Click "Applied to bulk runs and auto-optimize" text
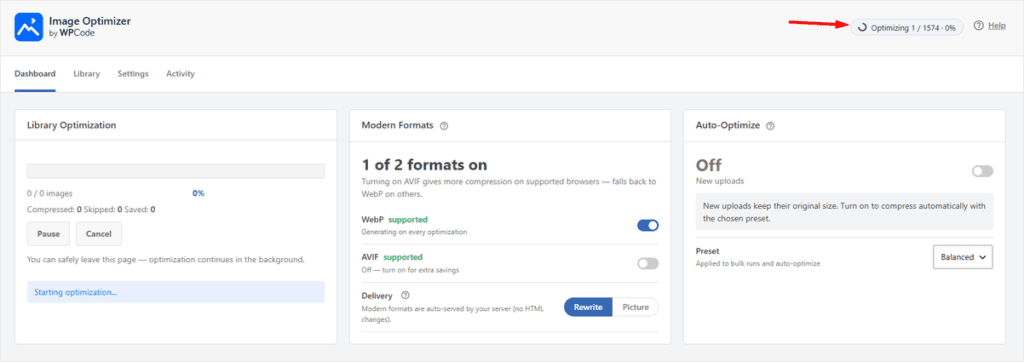This screenshot has width=1024, height=362. [x=758, y=263]
